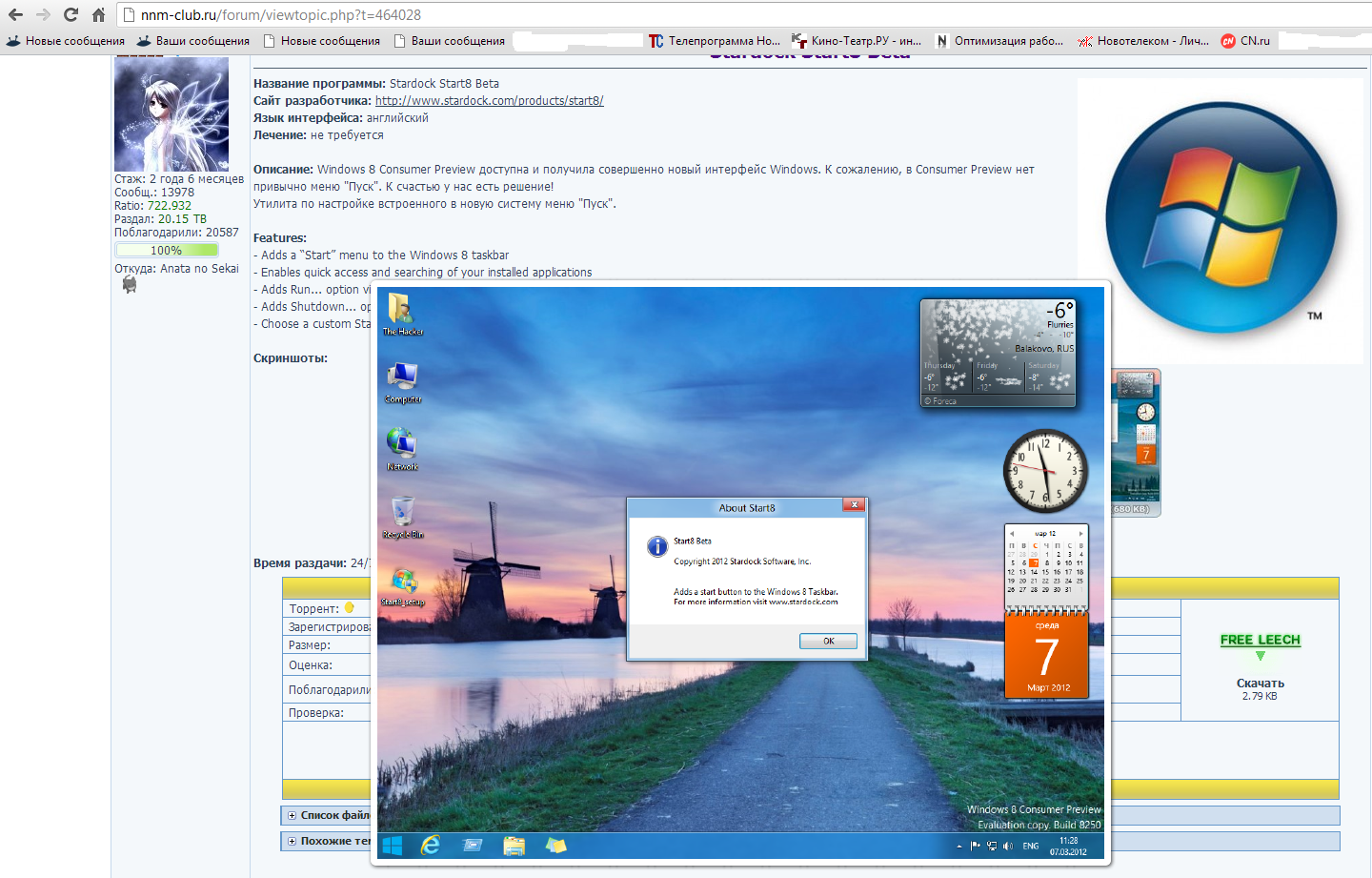
Task: Close the About Start8 dialog
Action: [x=854, y=504]
